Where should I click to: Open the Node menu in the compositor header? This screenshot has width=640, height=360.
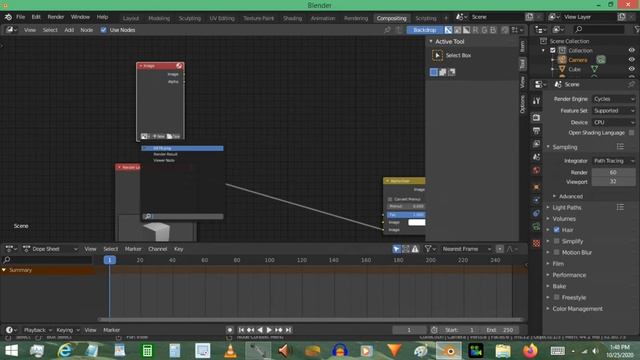pyautogui.click(x=87, y=30)
